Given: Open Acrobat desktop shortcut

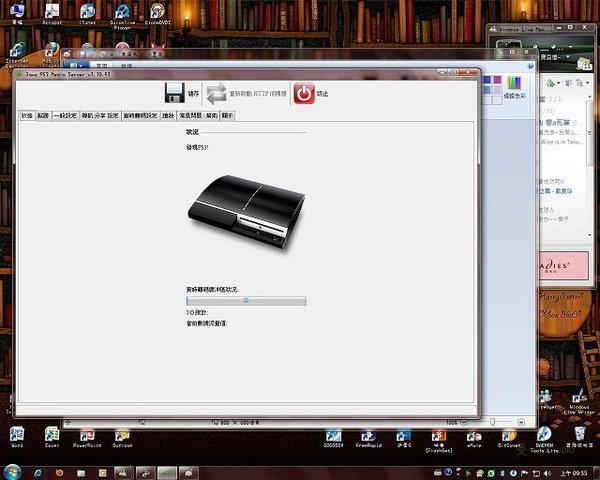Looking at the screenshot, I should click(52, 14).
